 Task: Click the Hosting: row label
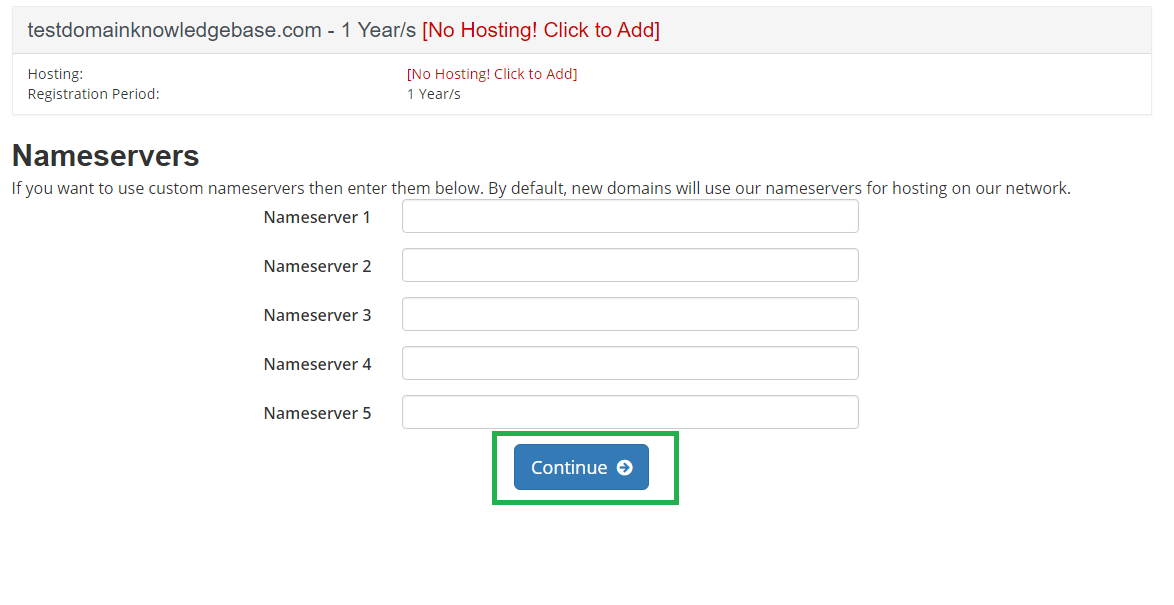tap(55, 74)
